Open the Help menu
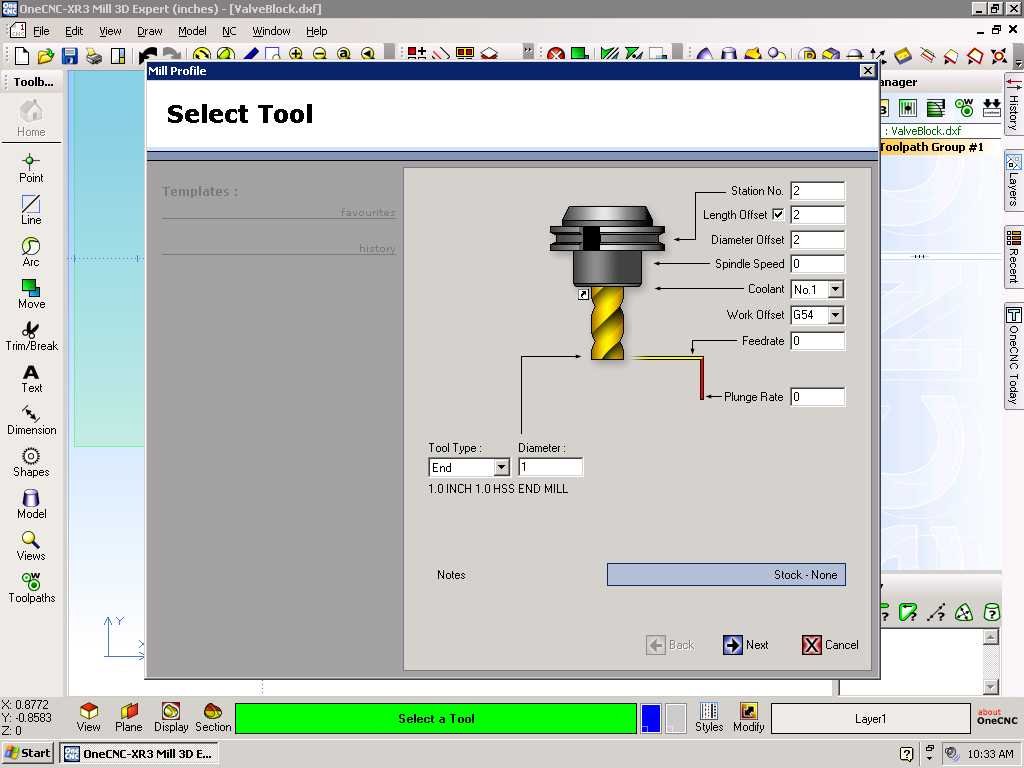The height and width of the screenshot is (768, 1024). pos(317,31)
